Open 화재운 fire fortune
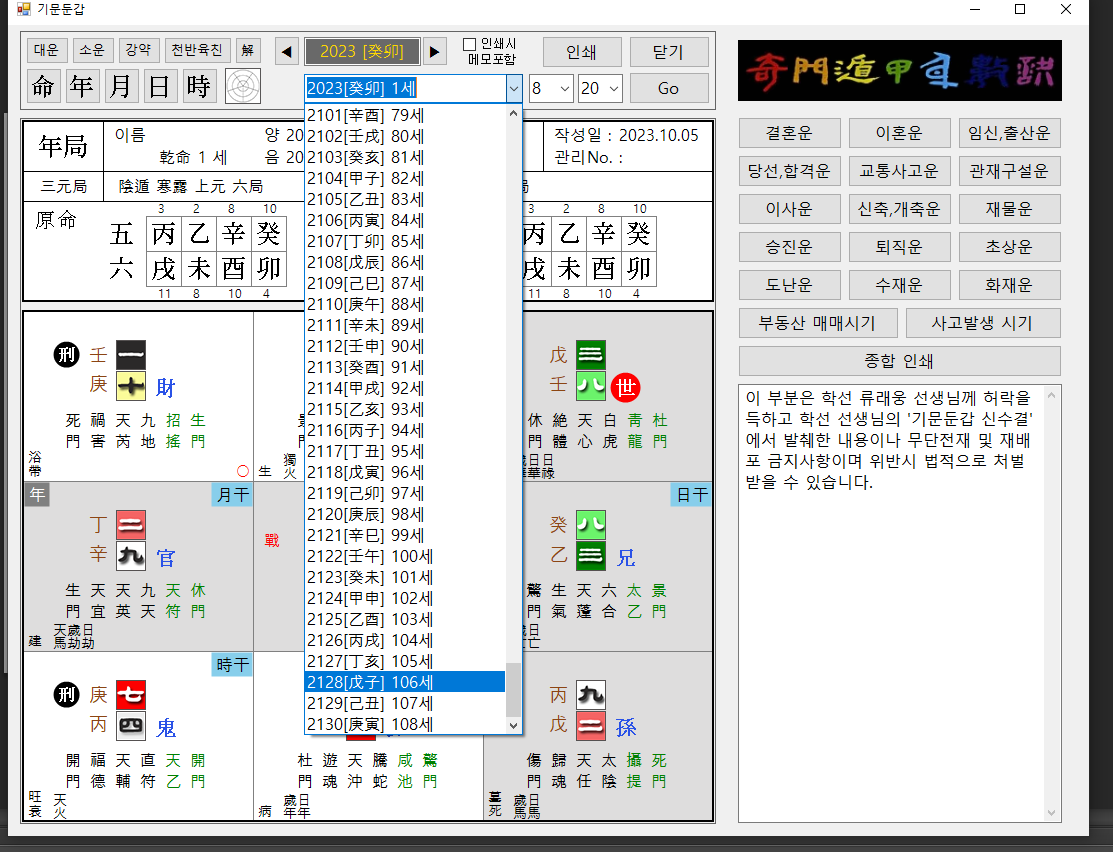The image size is (1113, 852). [1009, 285]
